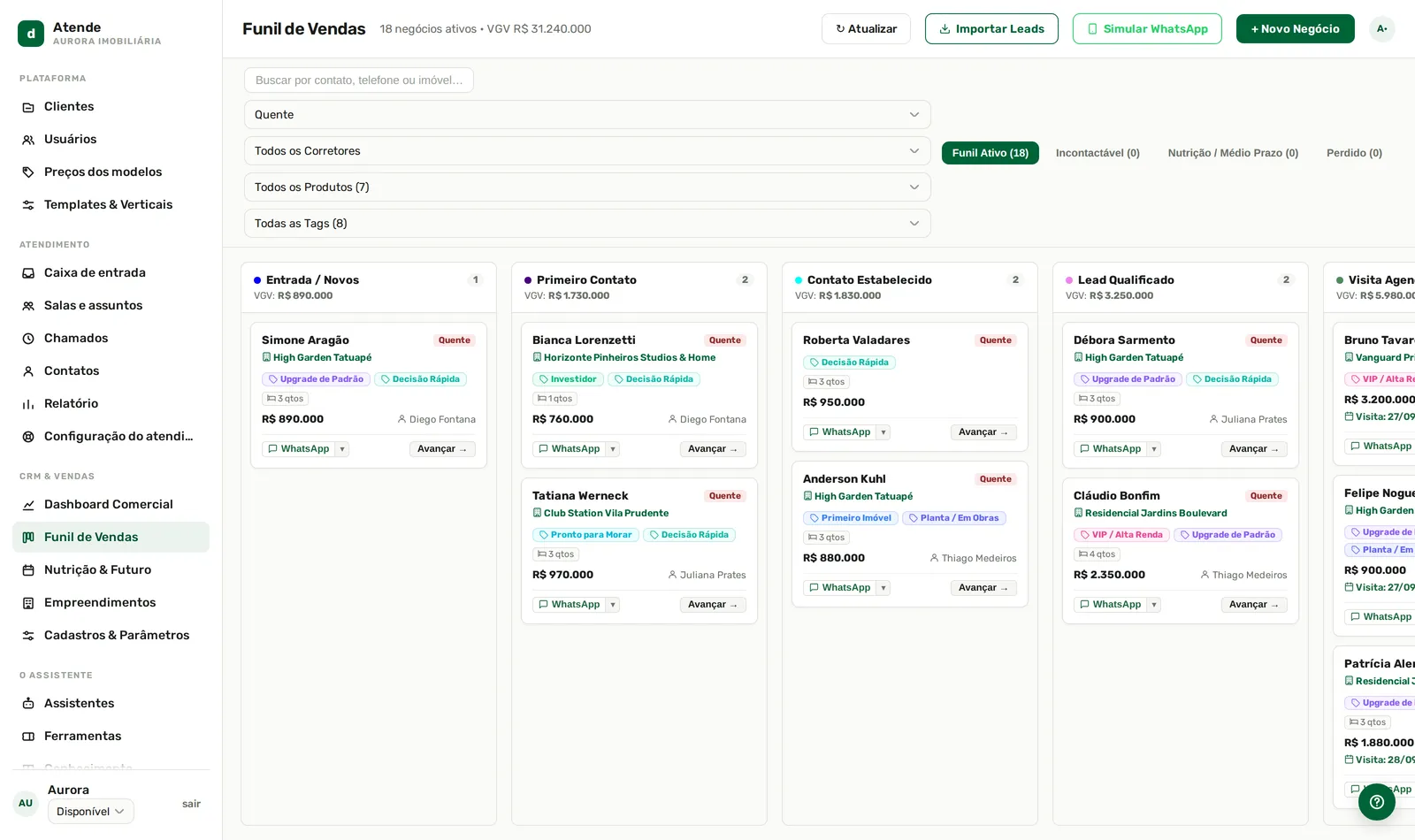The height and width of the screenshot is (840, 1415).
Task: Expand the Todas as Tags (8) dropdown
Action: click(587, 224)
